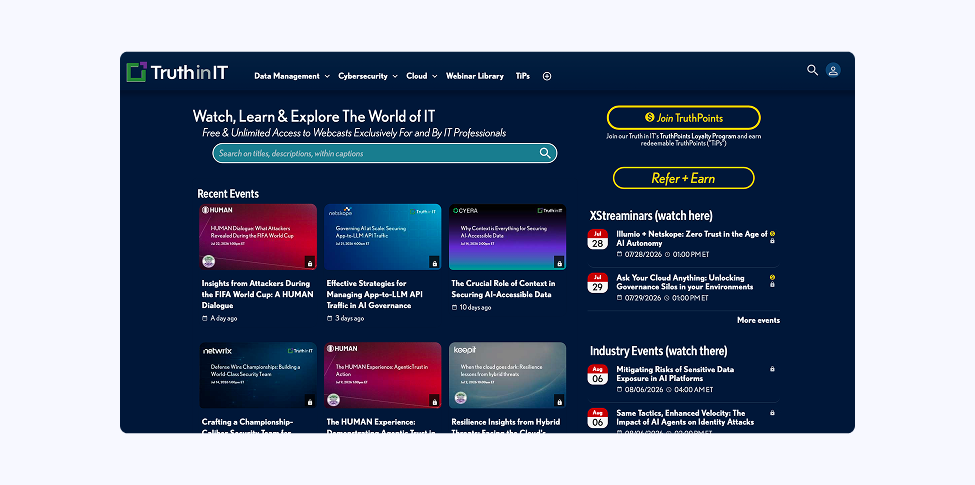Open Ask Your Cloud Anything event
975x485 pixels.
pyautogui.click(x=685, y=282)
